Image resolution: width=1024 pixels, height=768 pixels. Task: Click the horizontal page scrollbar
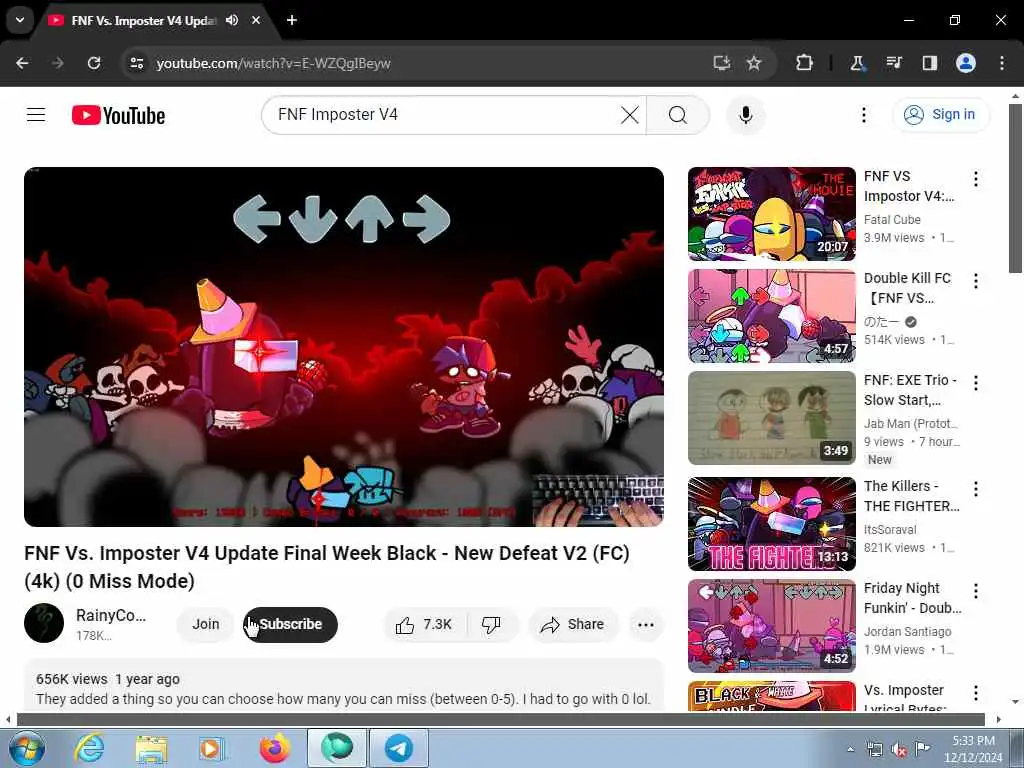[501, 720]
